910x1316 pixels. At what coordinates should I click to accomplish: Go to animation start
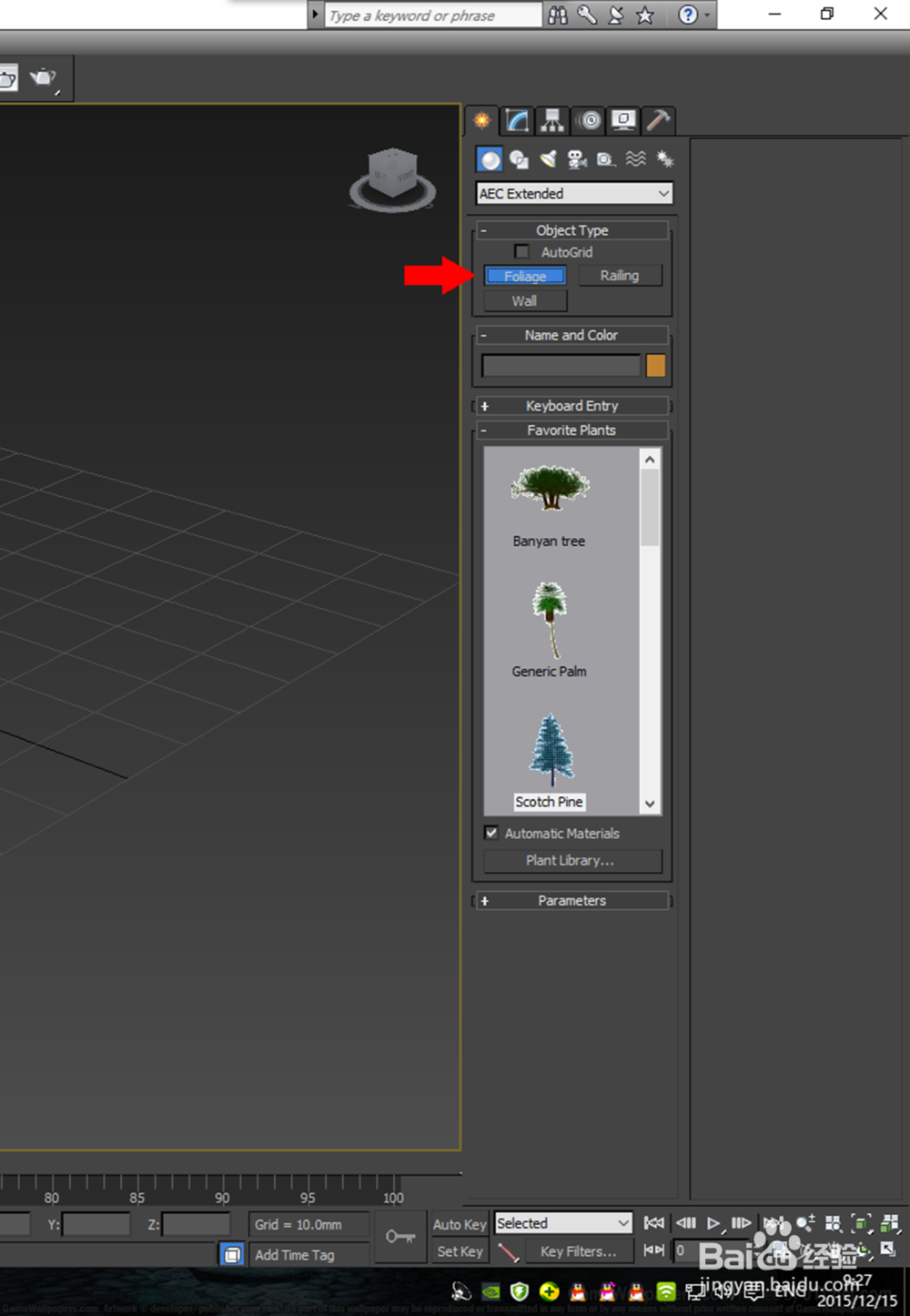click(x=653, y=1223)
